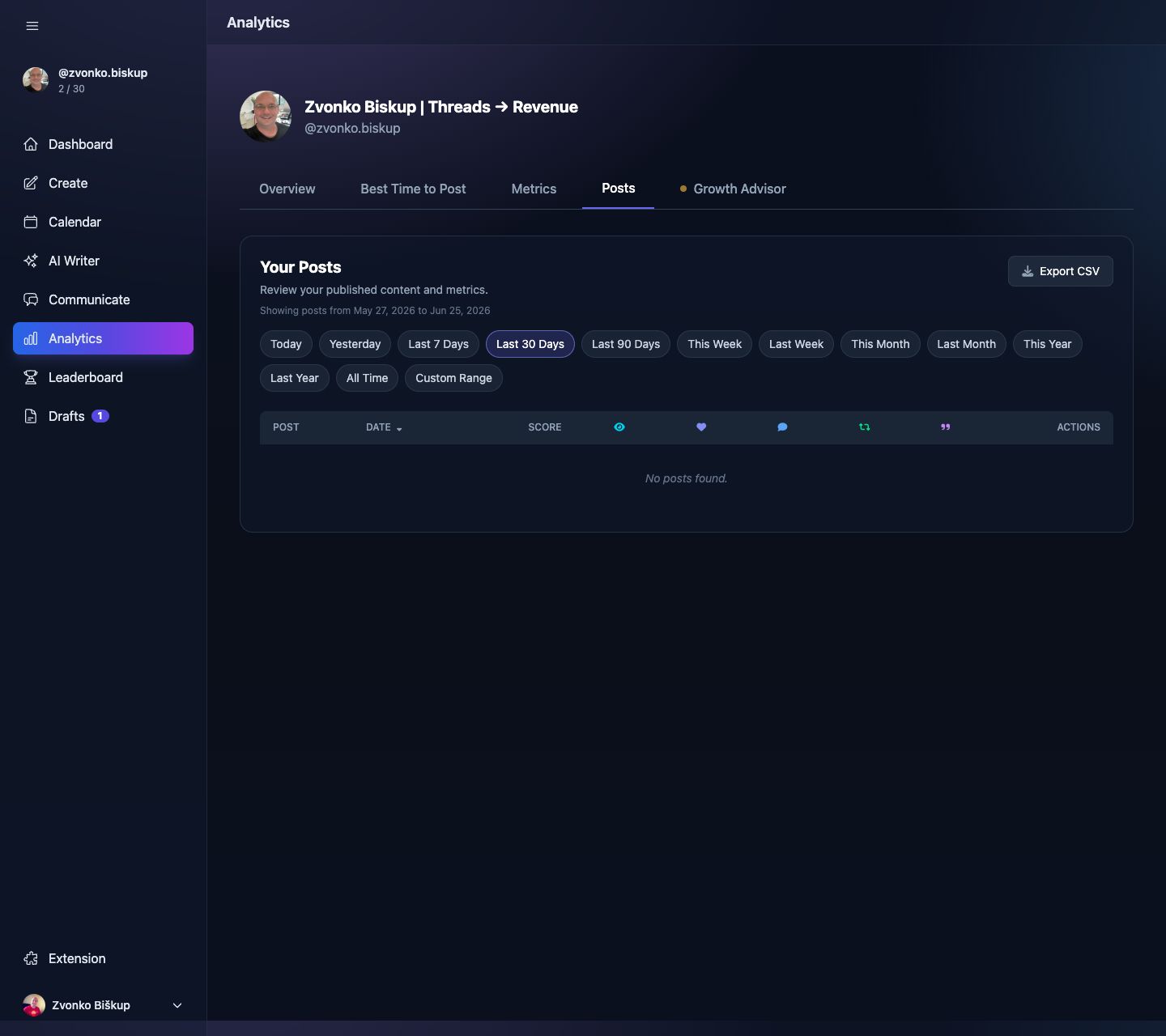Click the 'Zvonko Biskup | Threads → Revenue' heading

(441, 107)
